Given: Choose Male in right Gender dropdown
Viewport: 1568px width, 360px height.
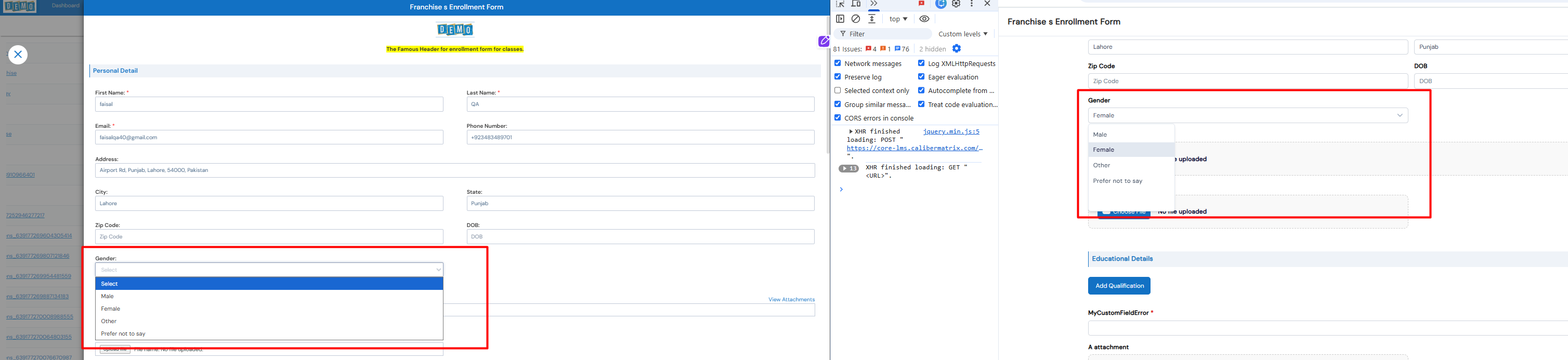Looking at the screenshot, I should pos(1131,135).
